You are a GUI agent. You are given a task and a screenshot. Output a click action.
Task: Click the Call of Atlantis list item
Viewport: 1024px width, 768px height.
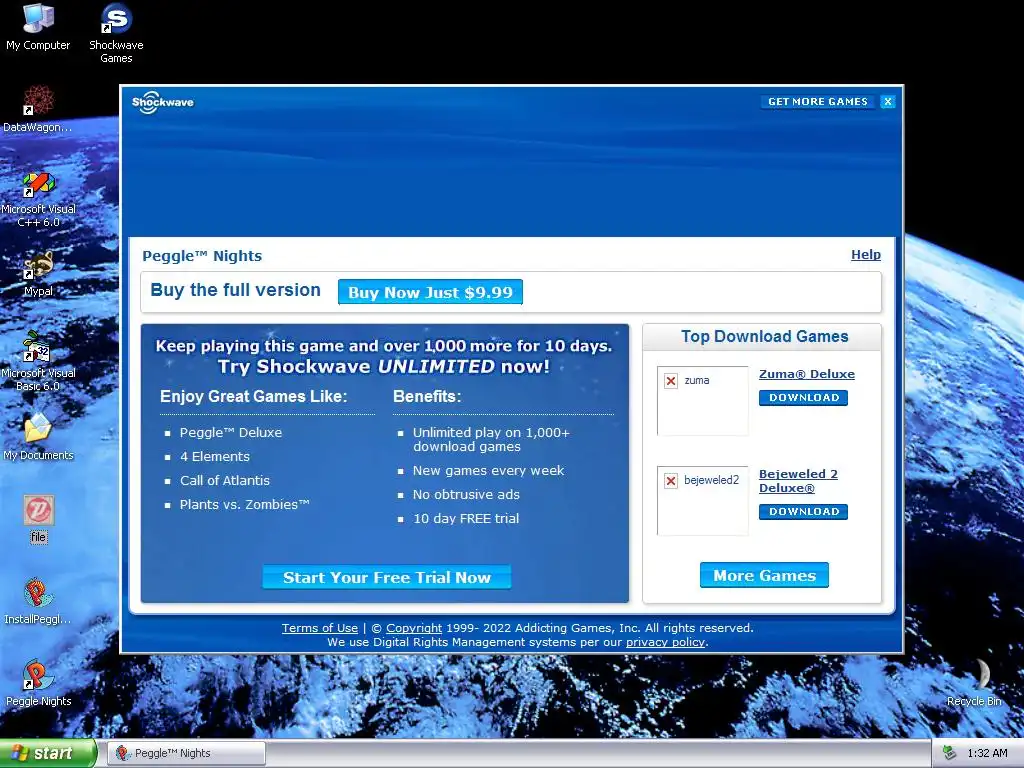click(225, 481)
